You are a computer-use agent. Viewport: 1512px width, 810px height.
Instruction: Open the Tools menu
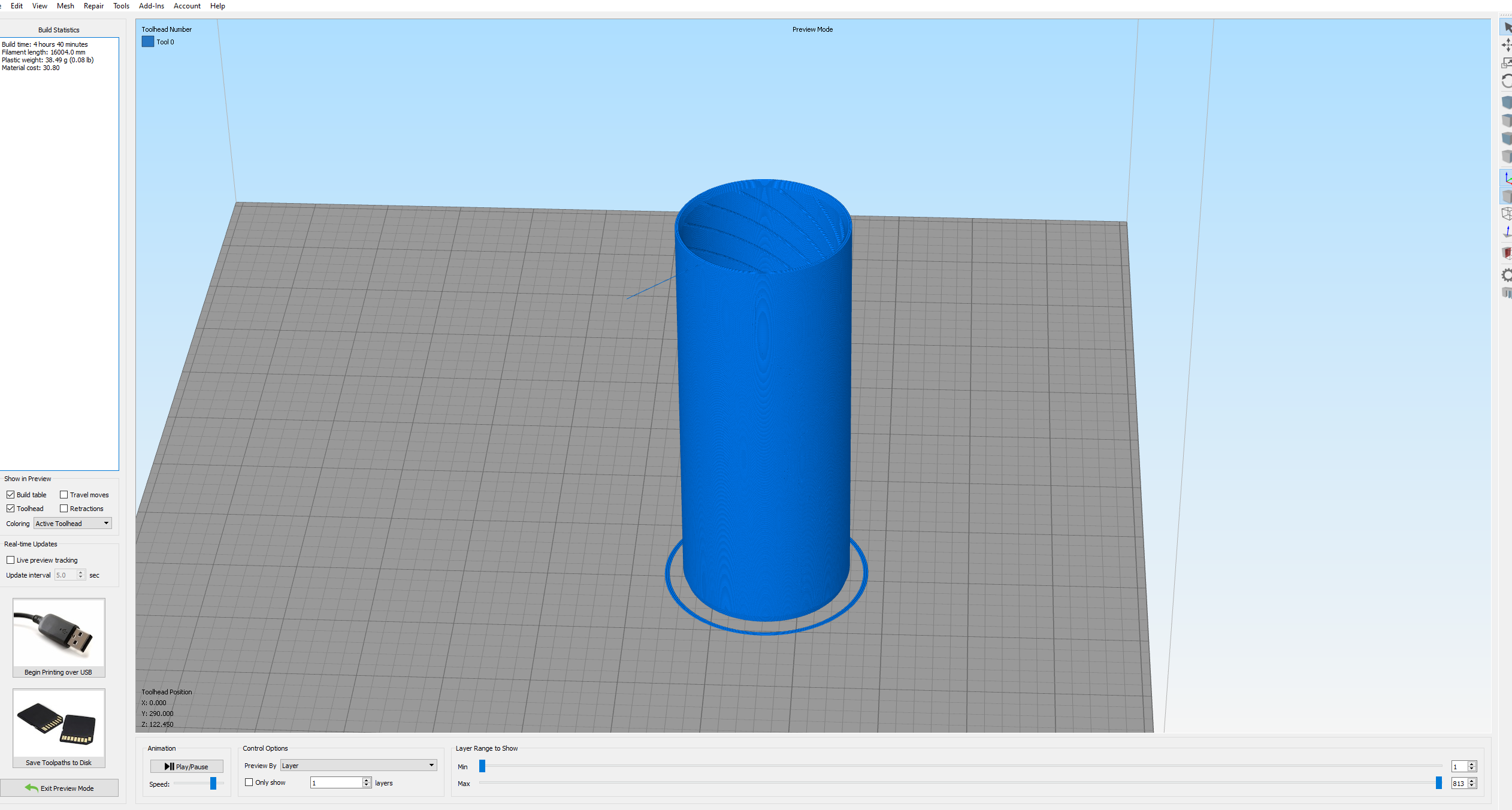pyautogui.click(x=120, y=5)
